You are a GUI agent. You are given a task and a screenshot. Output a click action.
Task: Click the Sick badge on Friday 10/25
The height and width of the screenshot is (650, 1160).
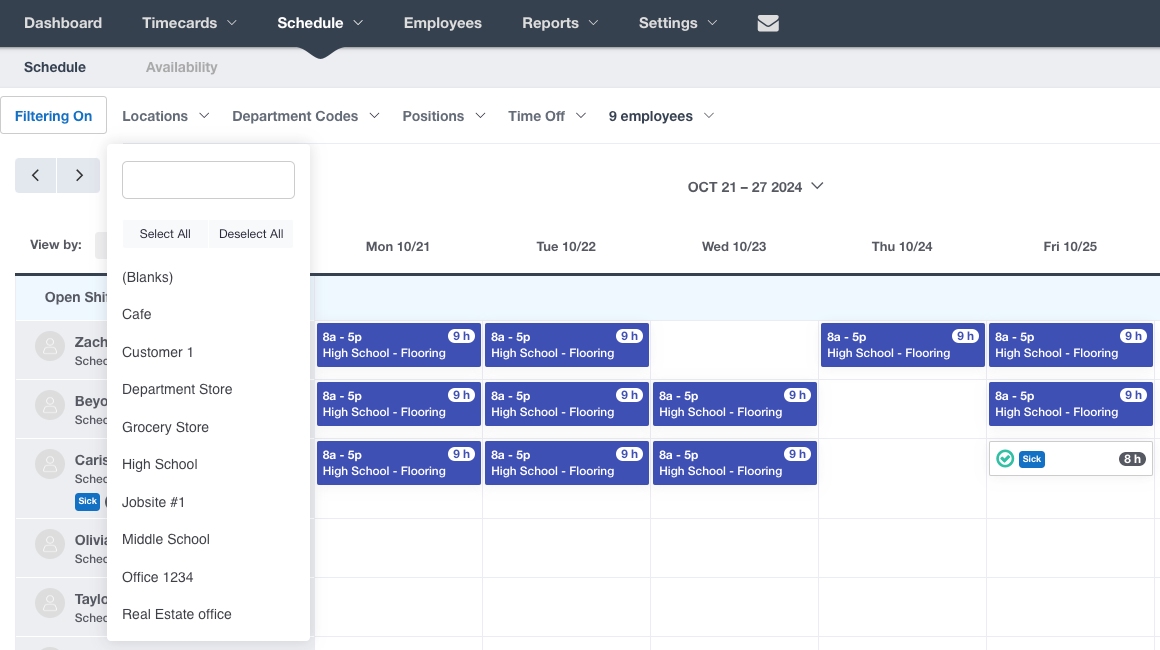[1031, 459]
